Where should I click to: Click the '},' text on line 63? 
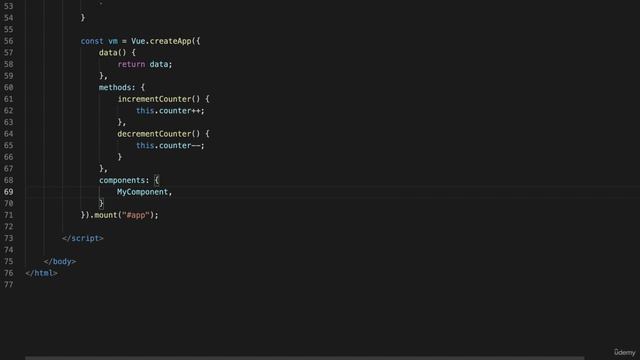coord(122,122)
